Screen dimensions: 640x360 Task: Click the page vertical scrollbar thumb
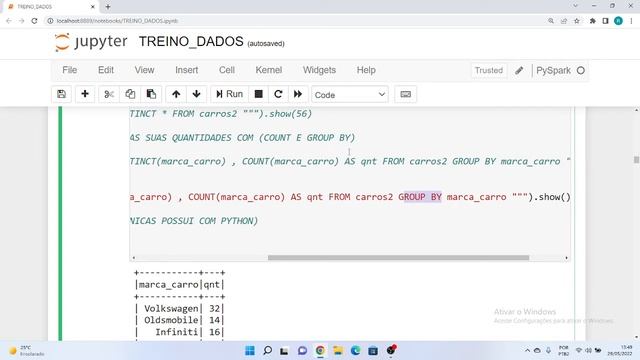point(636,160)
